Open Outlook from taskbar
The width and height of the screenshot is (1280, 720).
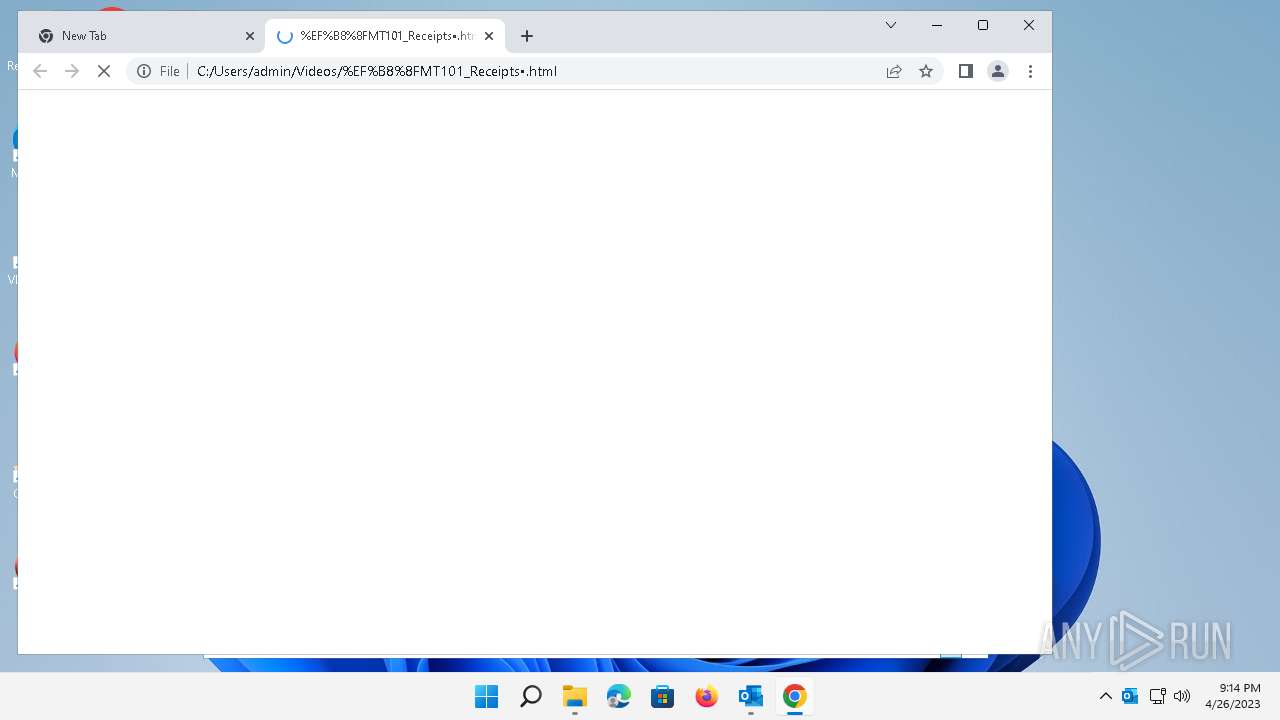(751, 696)
